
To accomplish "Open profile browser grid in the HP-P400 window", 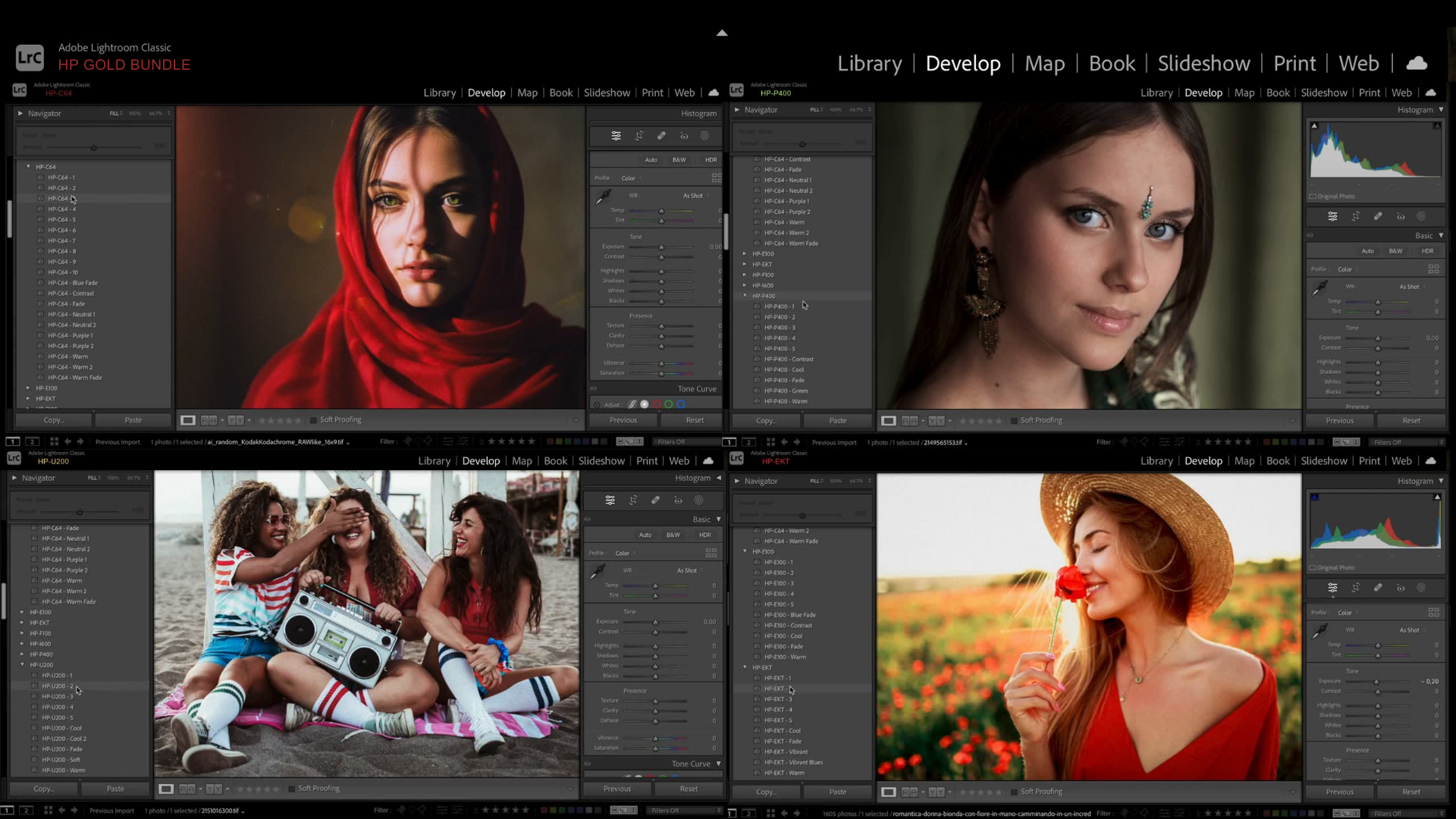I will pyautogui.click(x=1433, y=269).
